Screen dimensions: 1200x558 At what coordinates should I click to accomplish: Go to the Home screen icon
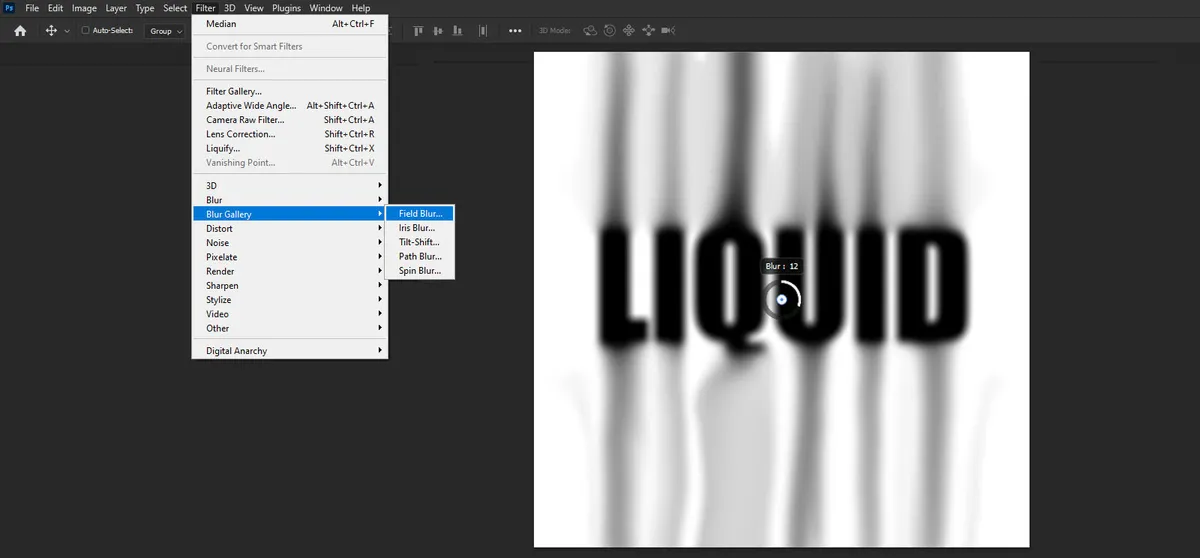click(19, 31)
